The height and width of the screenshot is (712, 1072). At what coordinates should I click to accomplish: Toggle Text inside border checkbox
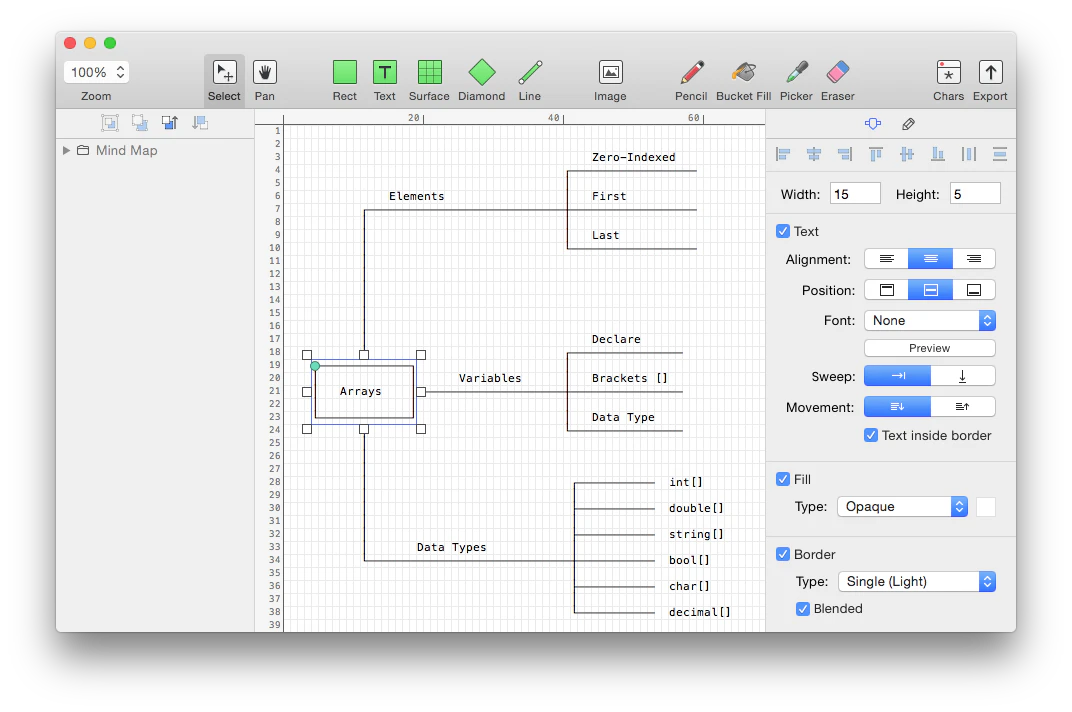871,435
